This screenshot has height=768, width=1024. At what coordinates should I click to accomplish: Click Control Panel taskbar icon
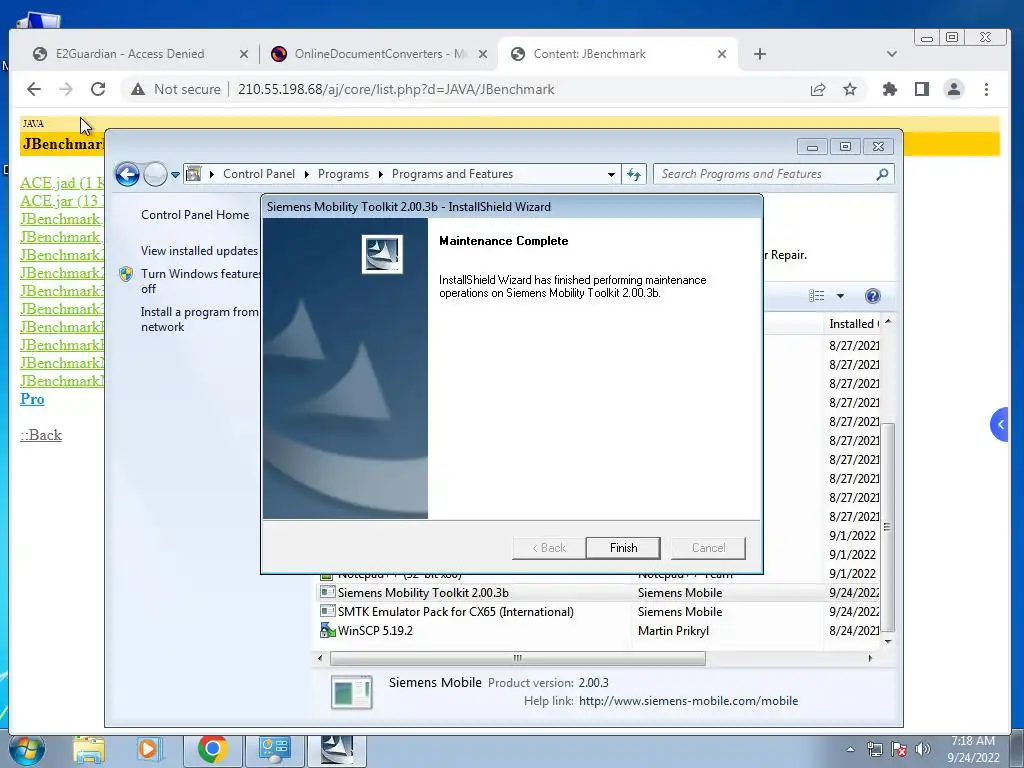click(274, 750)
